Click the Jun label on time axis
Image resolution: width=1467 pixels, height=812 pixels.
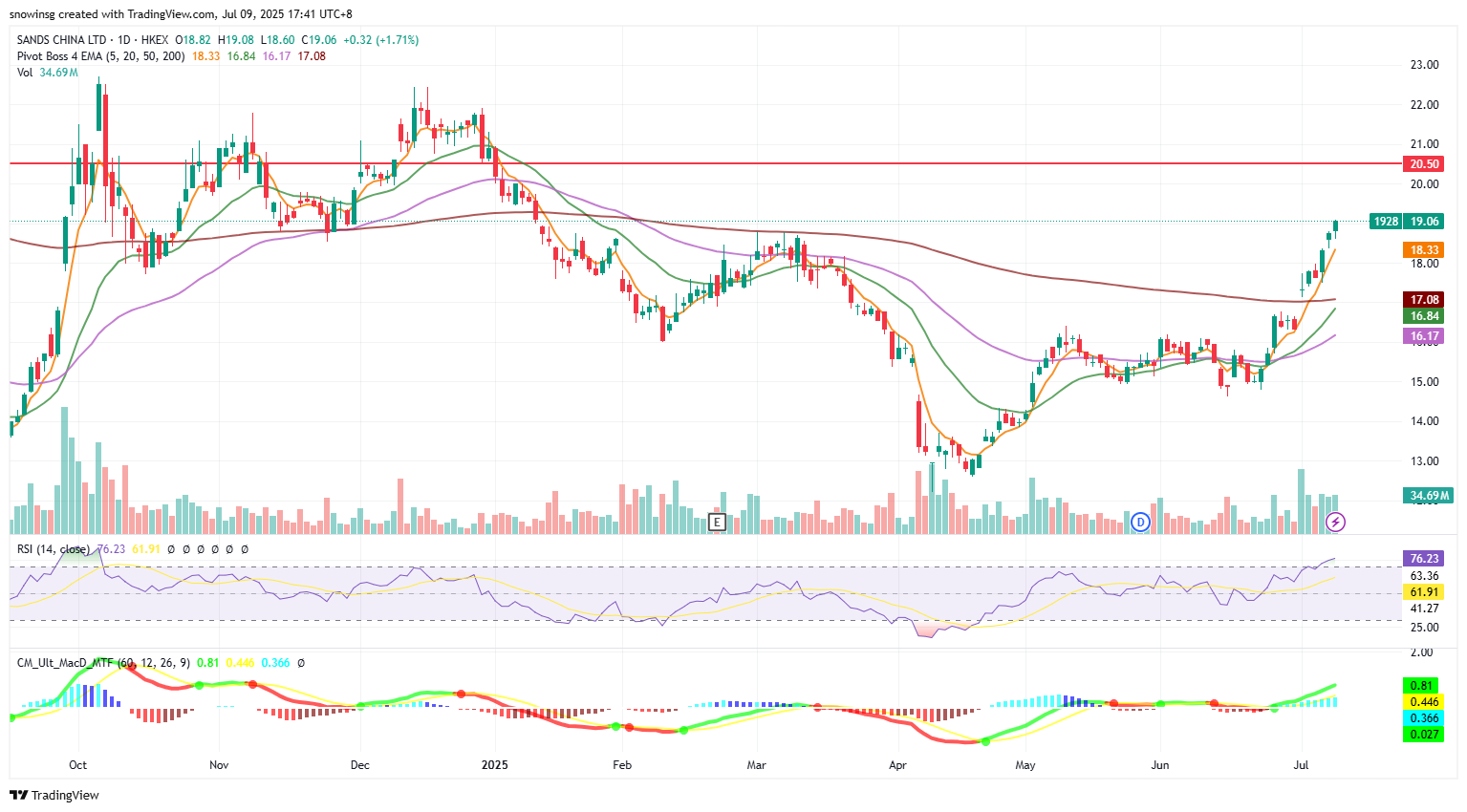coord(1160,765)
